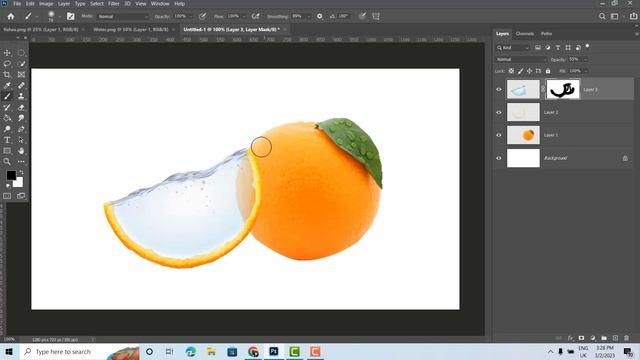Select the History Brush tool
The height and width of the screenshot is (360, 640).
click(x=7, y=107)
